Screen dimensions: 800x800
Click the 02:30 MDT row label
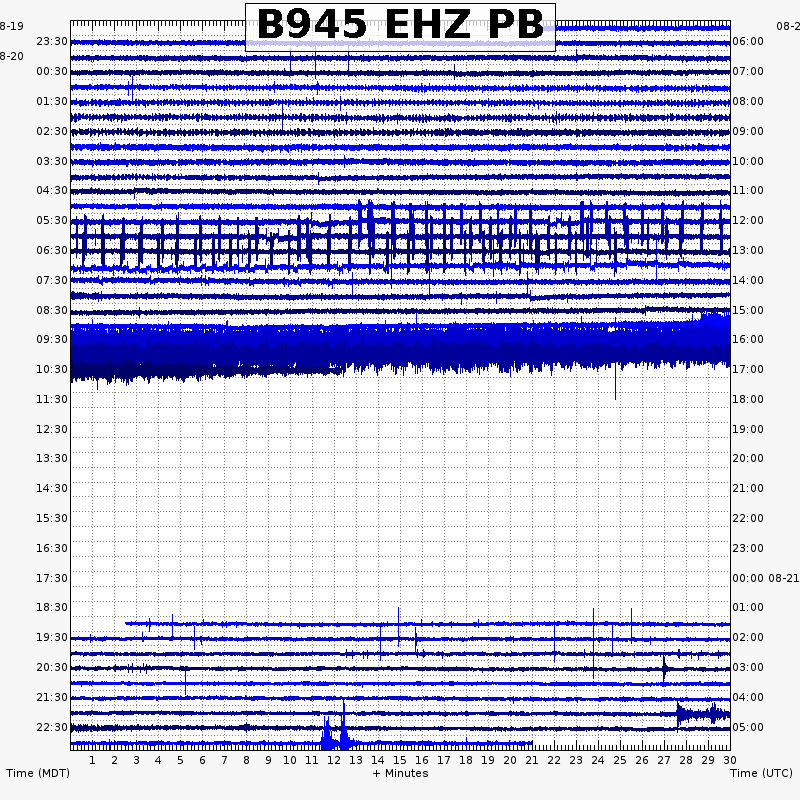click(52, 132)
